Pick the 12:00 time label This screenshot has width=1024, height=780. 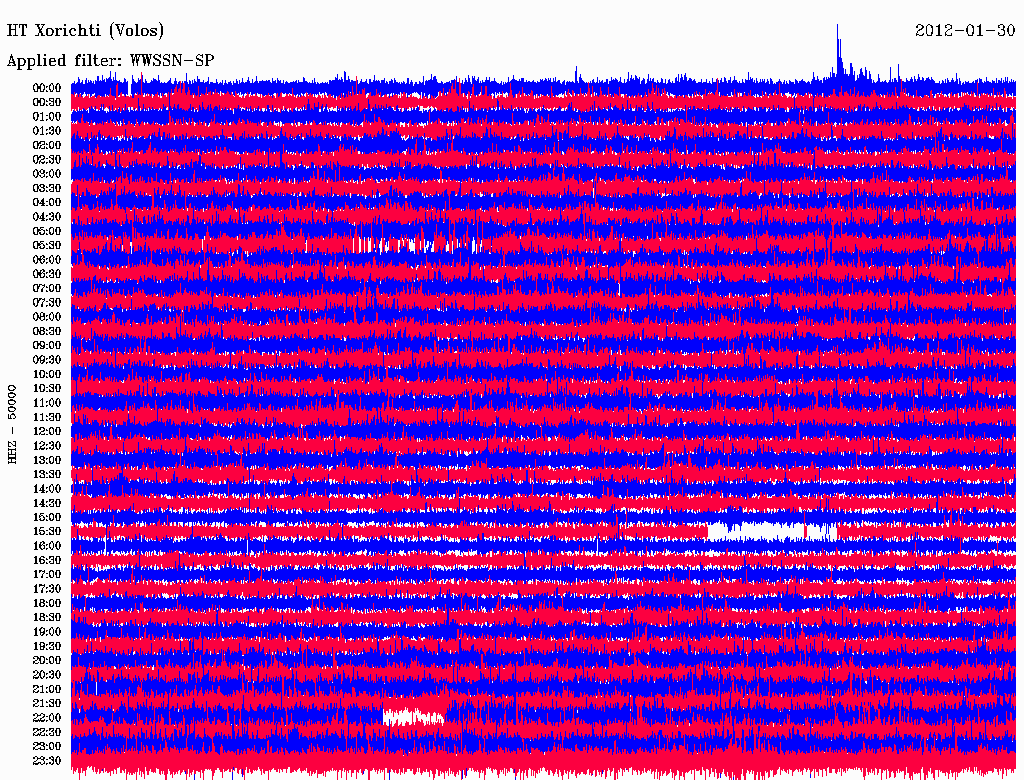(47, 431)
